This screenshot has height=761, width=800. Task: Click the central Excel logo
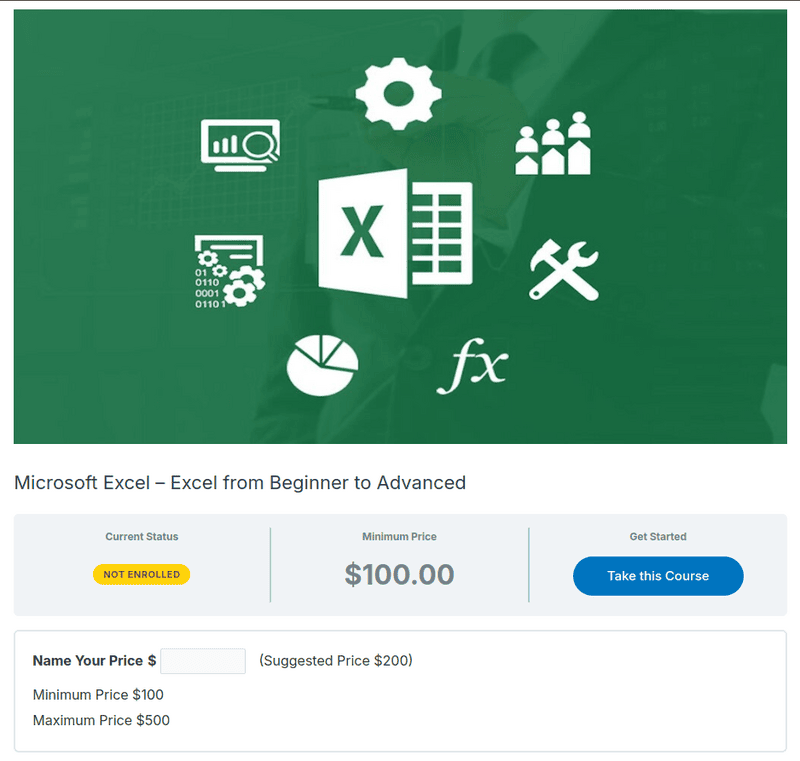point(394,233)
